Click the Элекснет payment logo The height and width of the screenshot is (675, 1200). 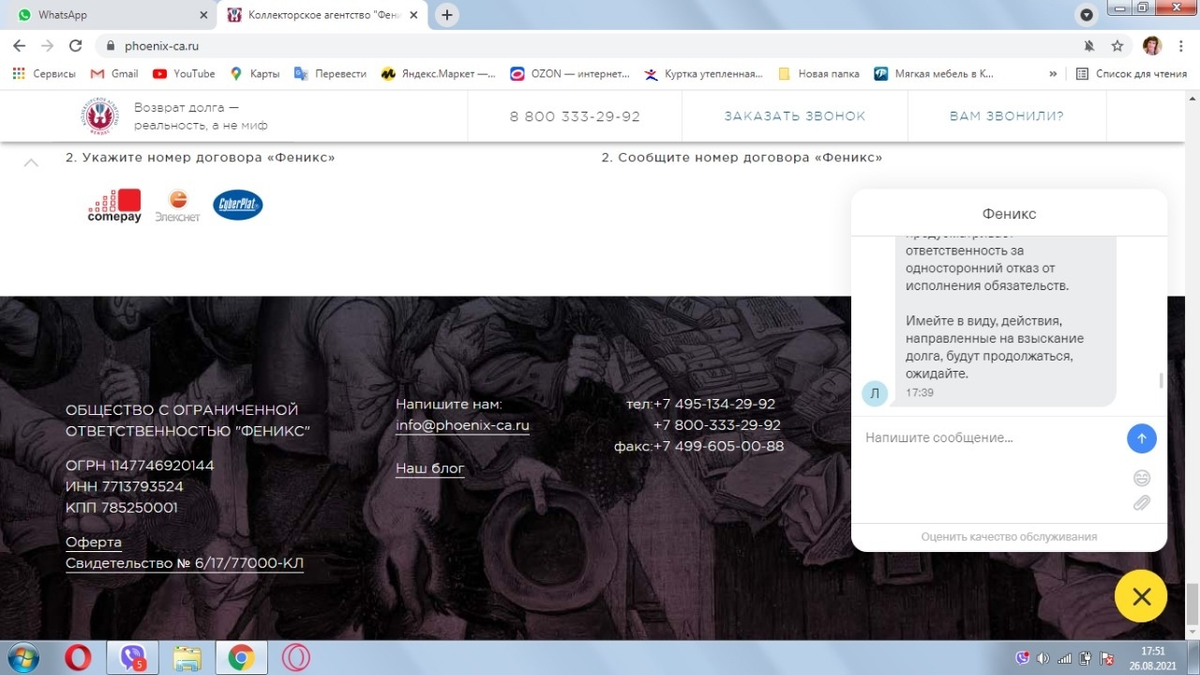coord(178,205)
